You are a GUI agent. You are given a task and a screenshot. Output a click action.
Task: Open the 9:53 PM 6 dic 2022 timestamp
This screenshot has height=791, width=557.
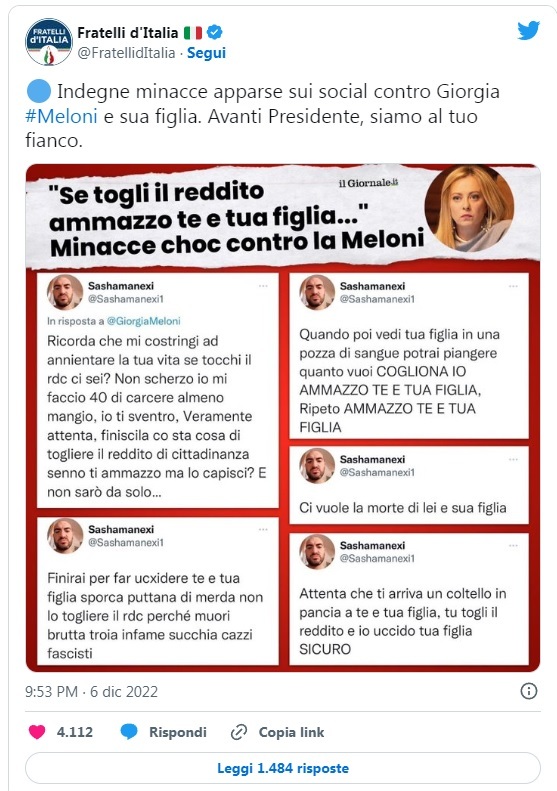point(91,691)
